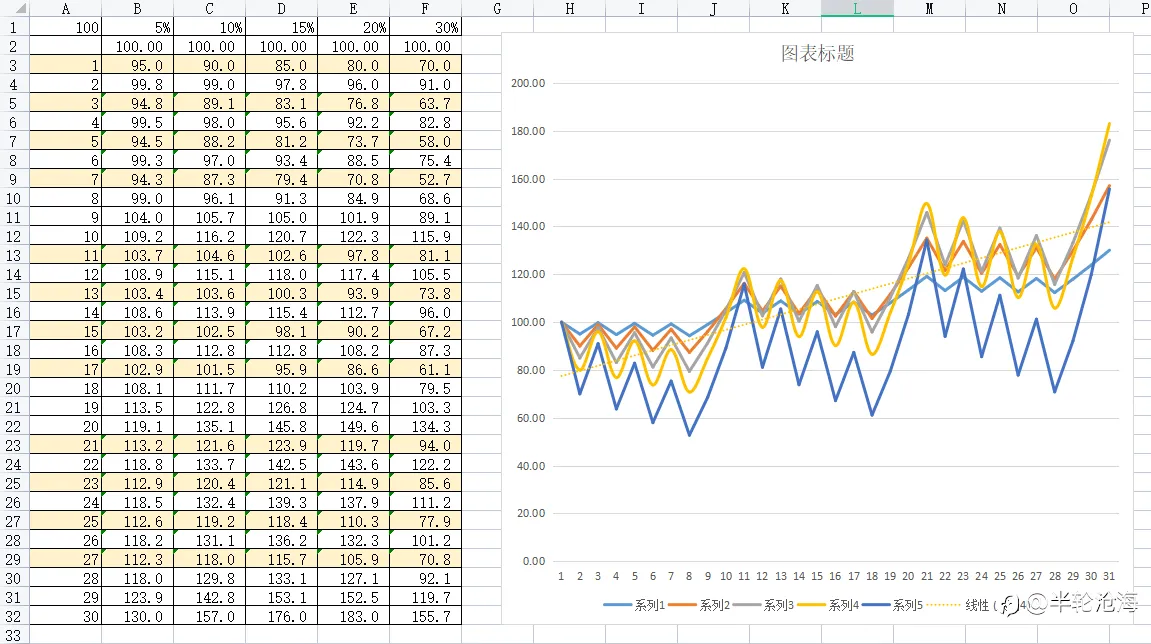Image resolution: width=1151 pixels, height=644 pixels.
Task: Select row 1 header
Action: 14,27
